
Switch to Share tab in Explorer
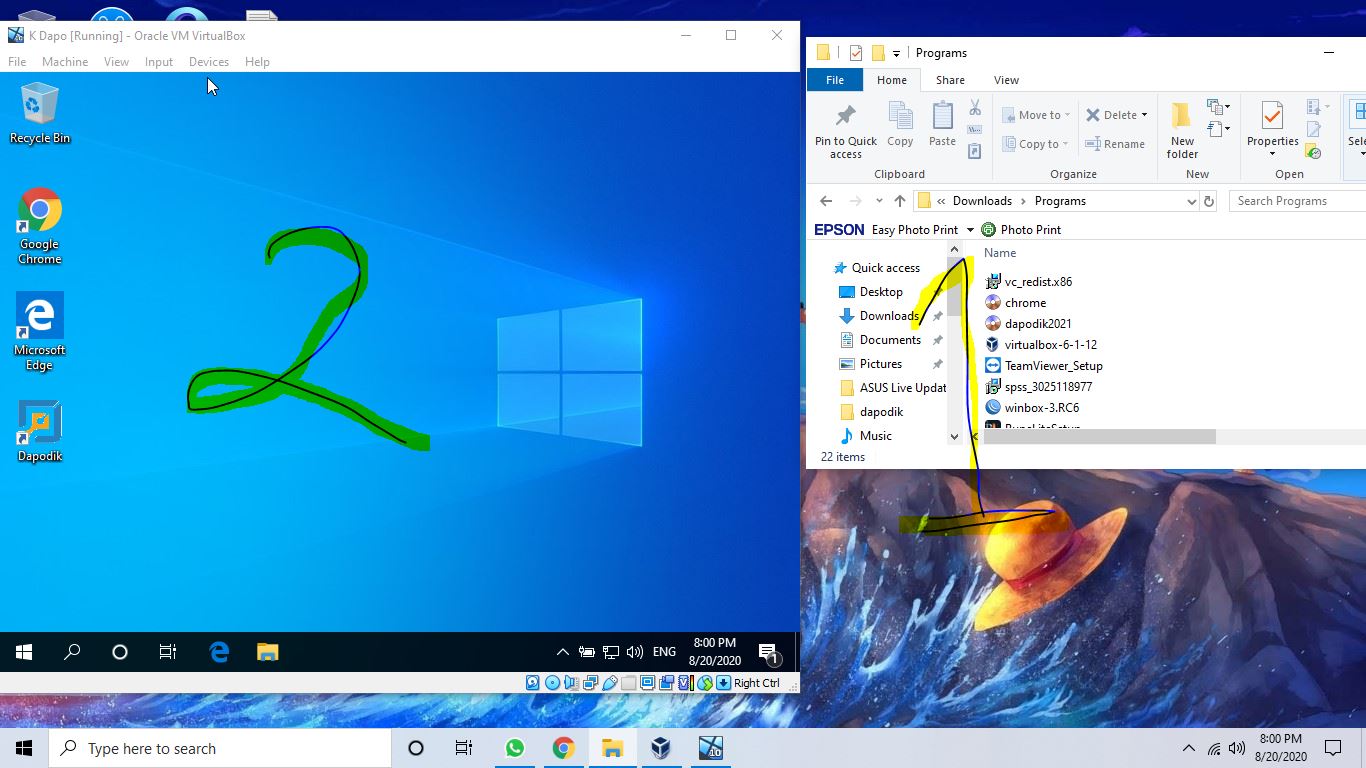[x=950, y=80]
